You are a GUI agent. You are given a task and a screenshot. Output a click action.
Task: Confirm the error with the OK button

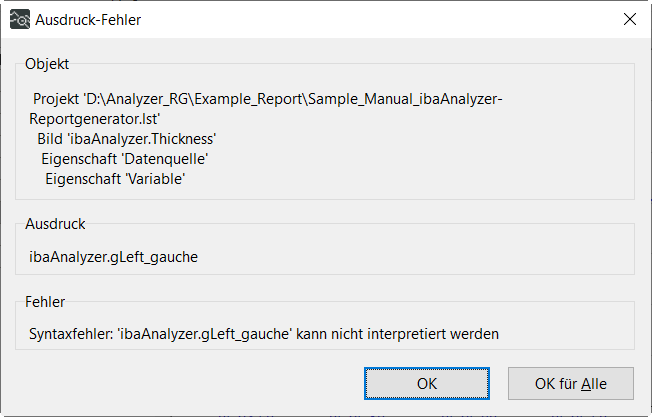pyautogui.click(x=427, y=382)
